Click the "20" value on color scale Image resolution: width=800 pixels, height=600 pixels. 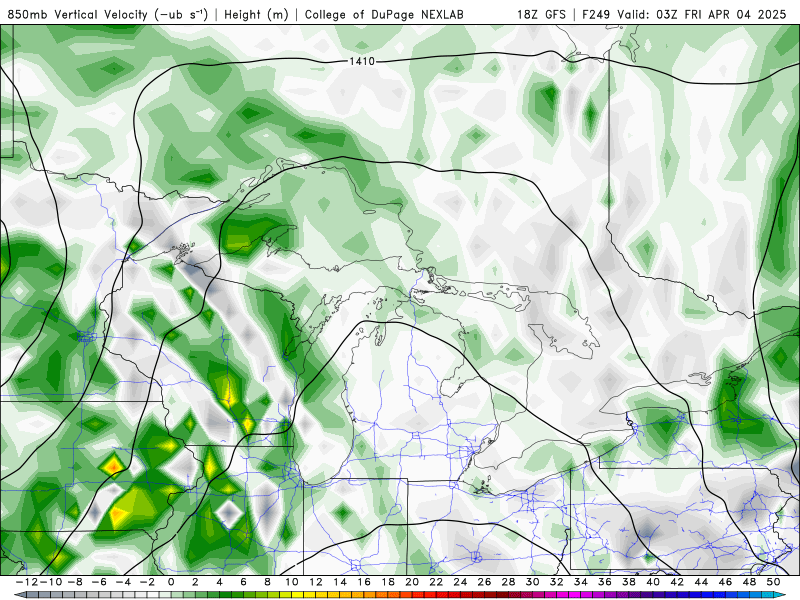click(412, 582)
